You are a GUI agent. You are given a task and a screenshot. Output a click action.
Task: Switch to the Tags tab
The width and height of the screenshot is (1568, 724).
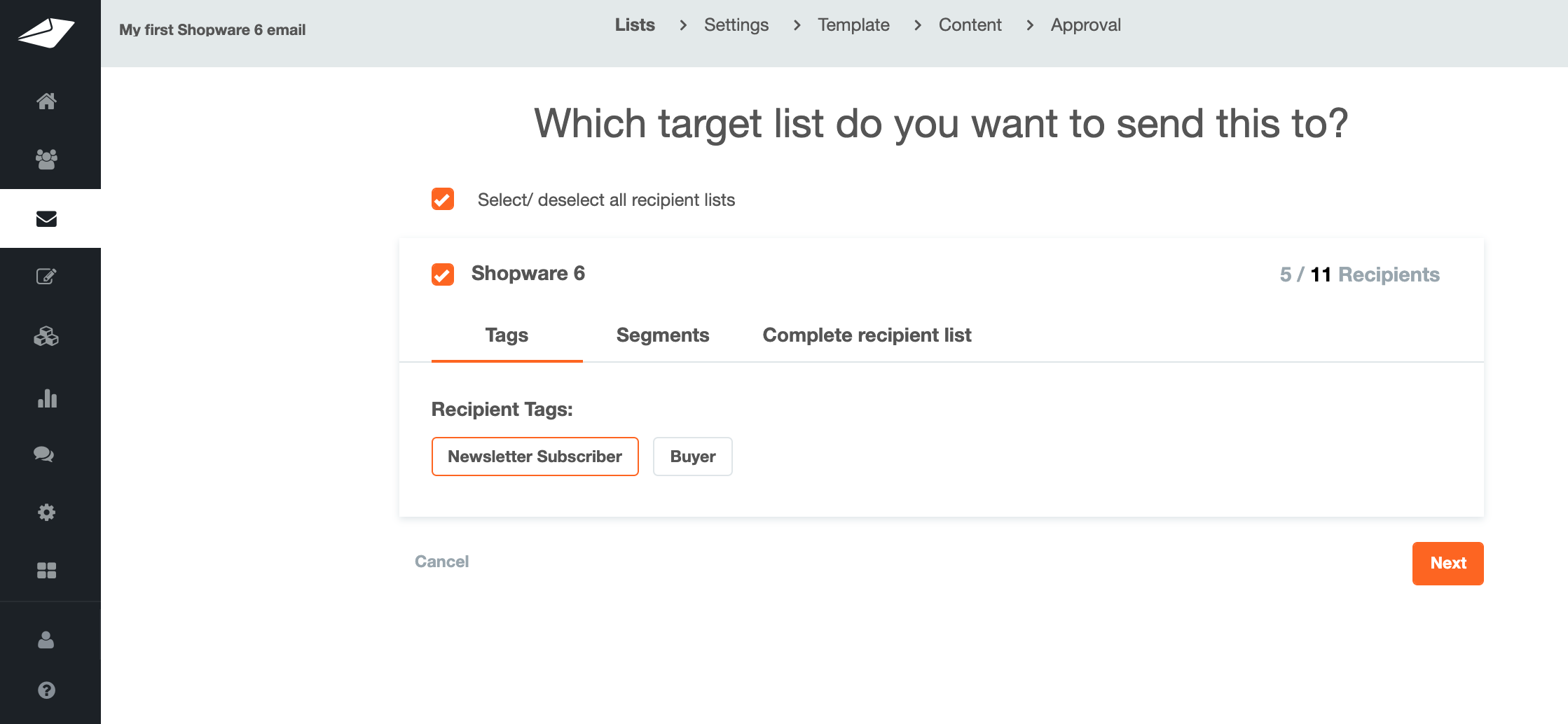click(x=507, y=335)
